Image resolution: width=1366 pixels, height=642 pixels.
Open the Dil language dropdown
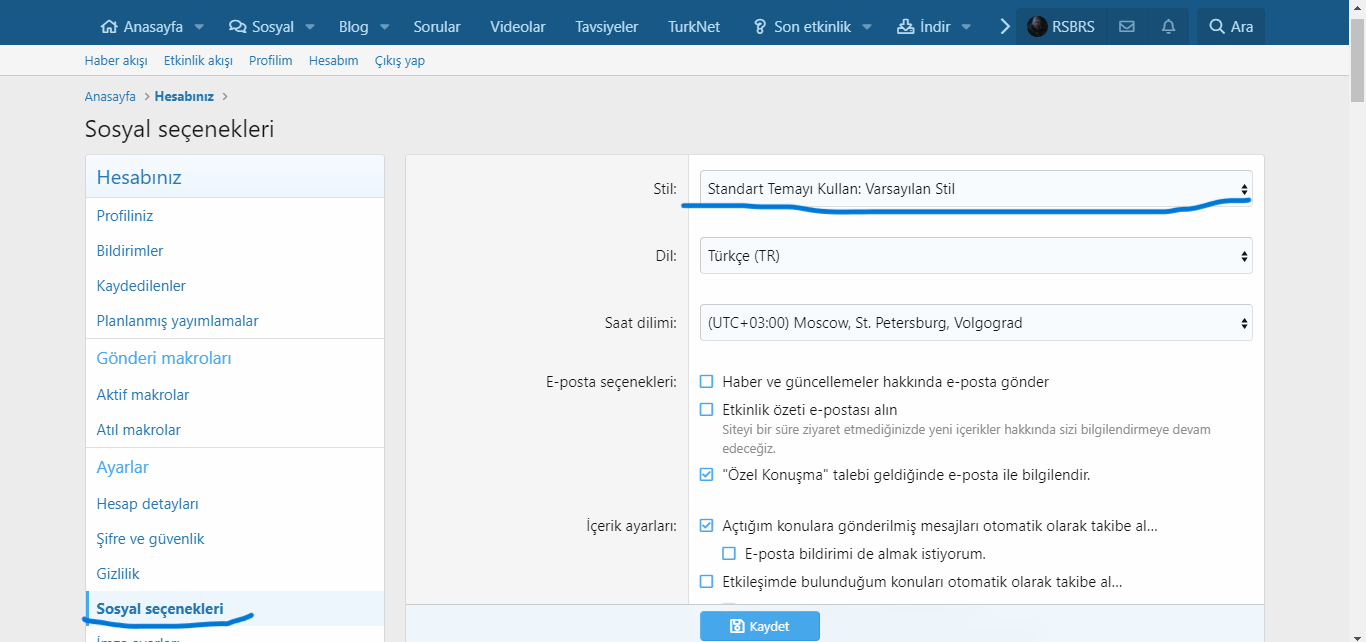pos(975,256)
